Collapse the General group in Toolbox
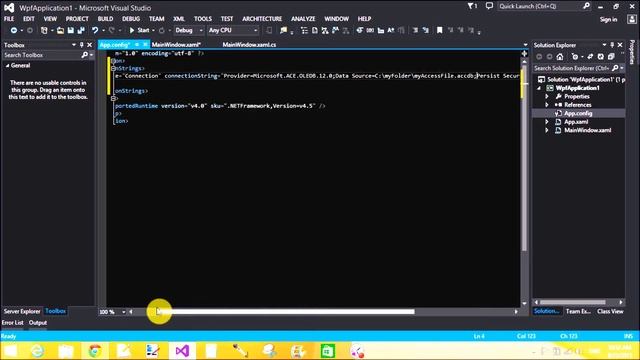Screen dimensions: 640x360 pyautogui.click(x=7, y=66)
